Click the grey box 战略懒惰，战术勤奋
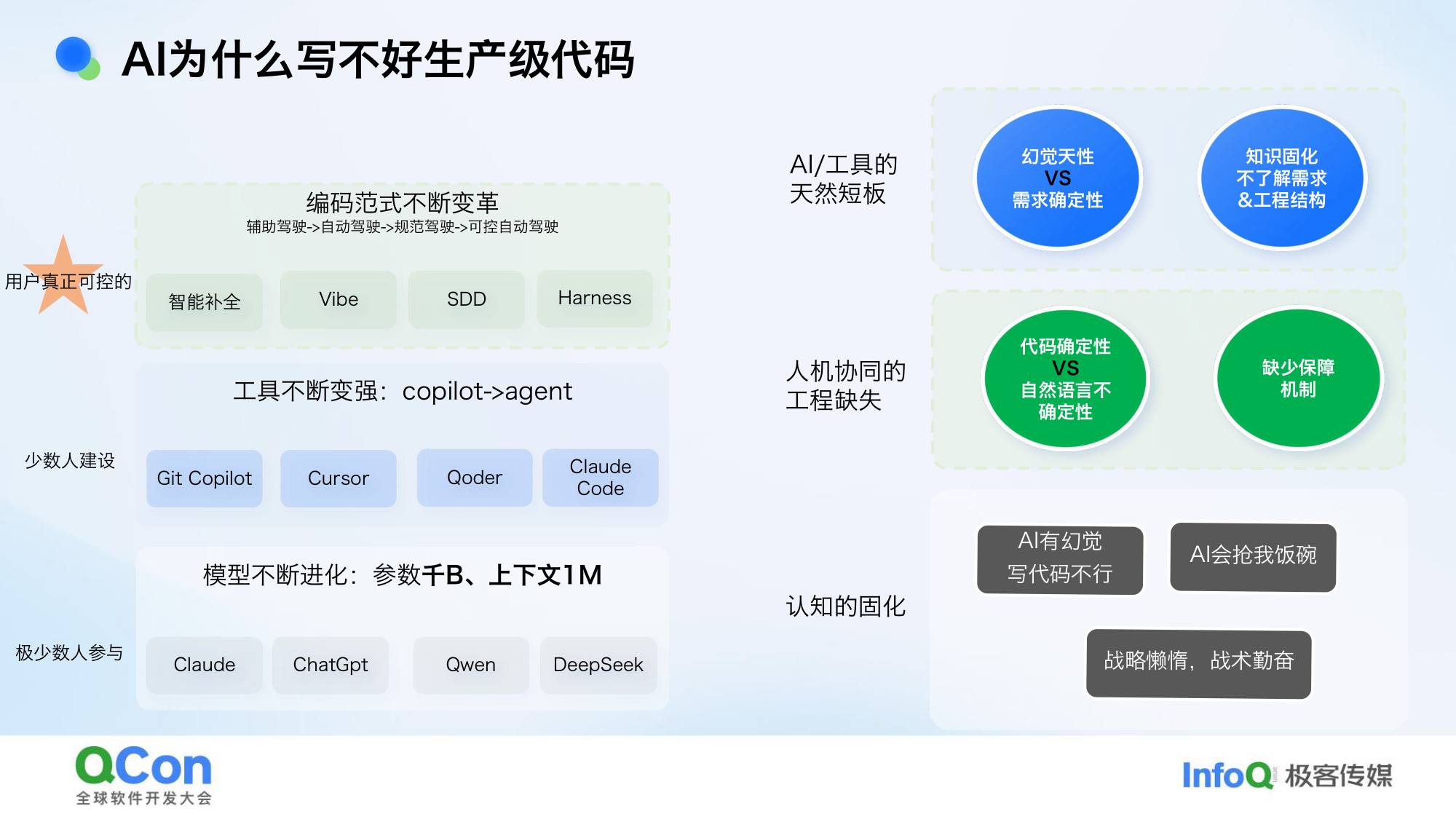Viewport: 1456px width, 819px height. [1199, 662]
